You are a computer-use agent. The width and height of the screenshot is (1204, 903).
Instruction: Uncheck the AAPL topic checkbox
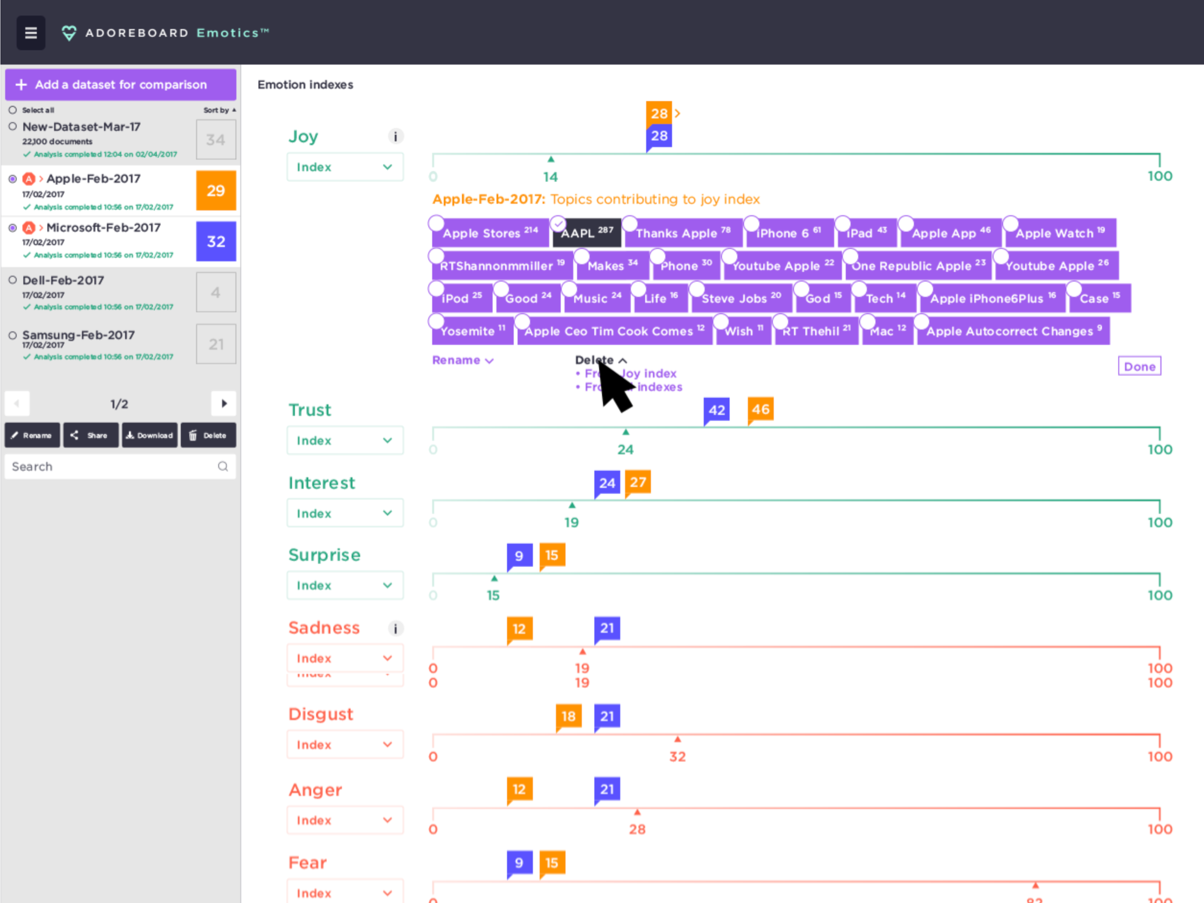pos(559,224)
